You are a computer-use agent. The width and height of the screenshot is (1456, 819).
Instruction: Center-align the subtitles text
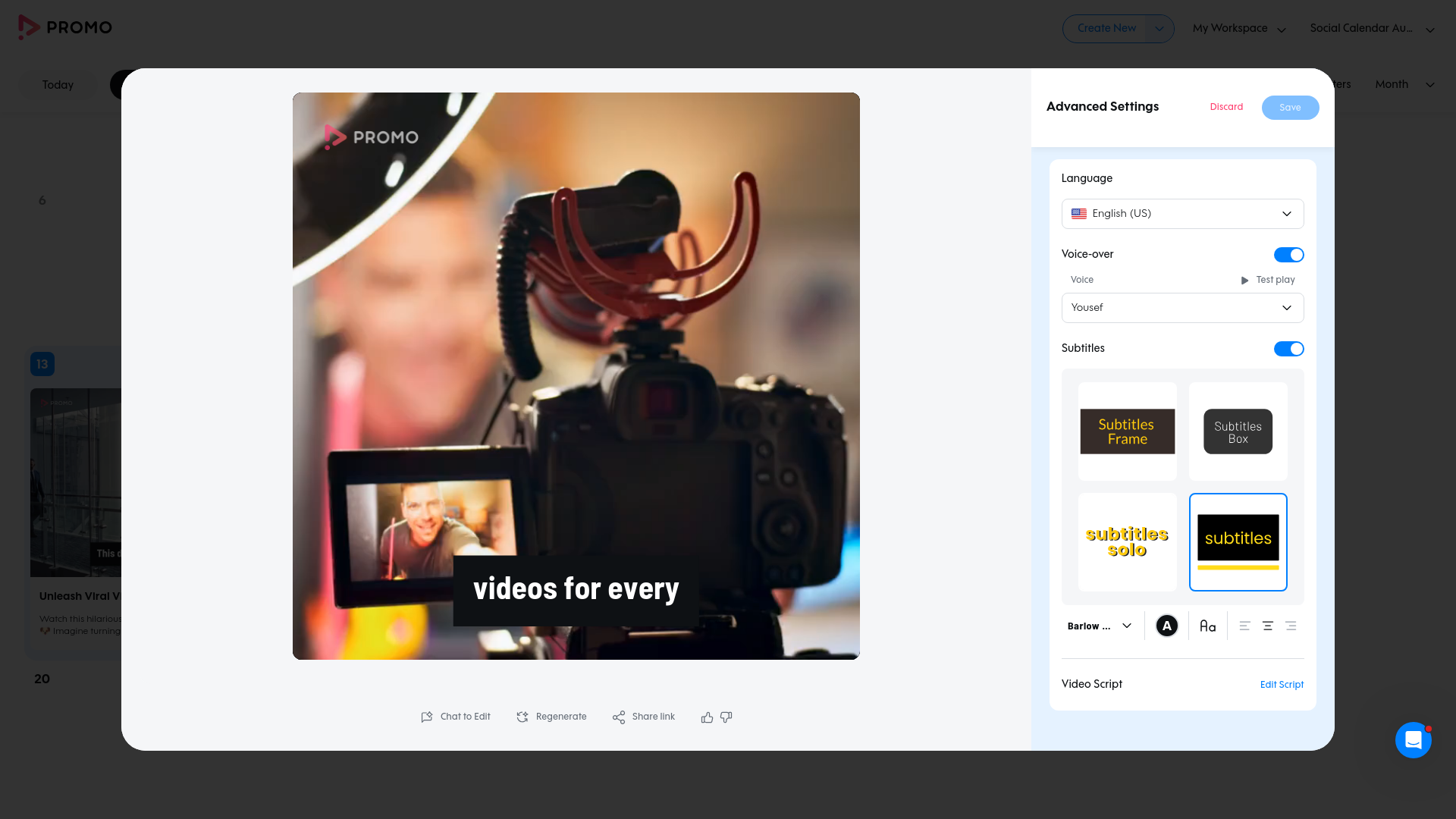coord(1267,626)
